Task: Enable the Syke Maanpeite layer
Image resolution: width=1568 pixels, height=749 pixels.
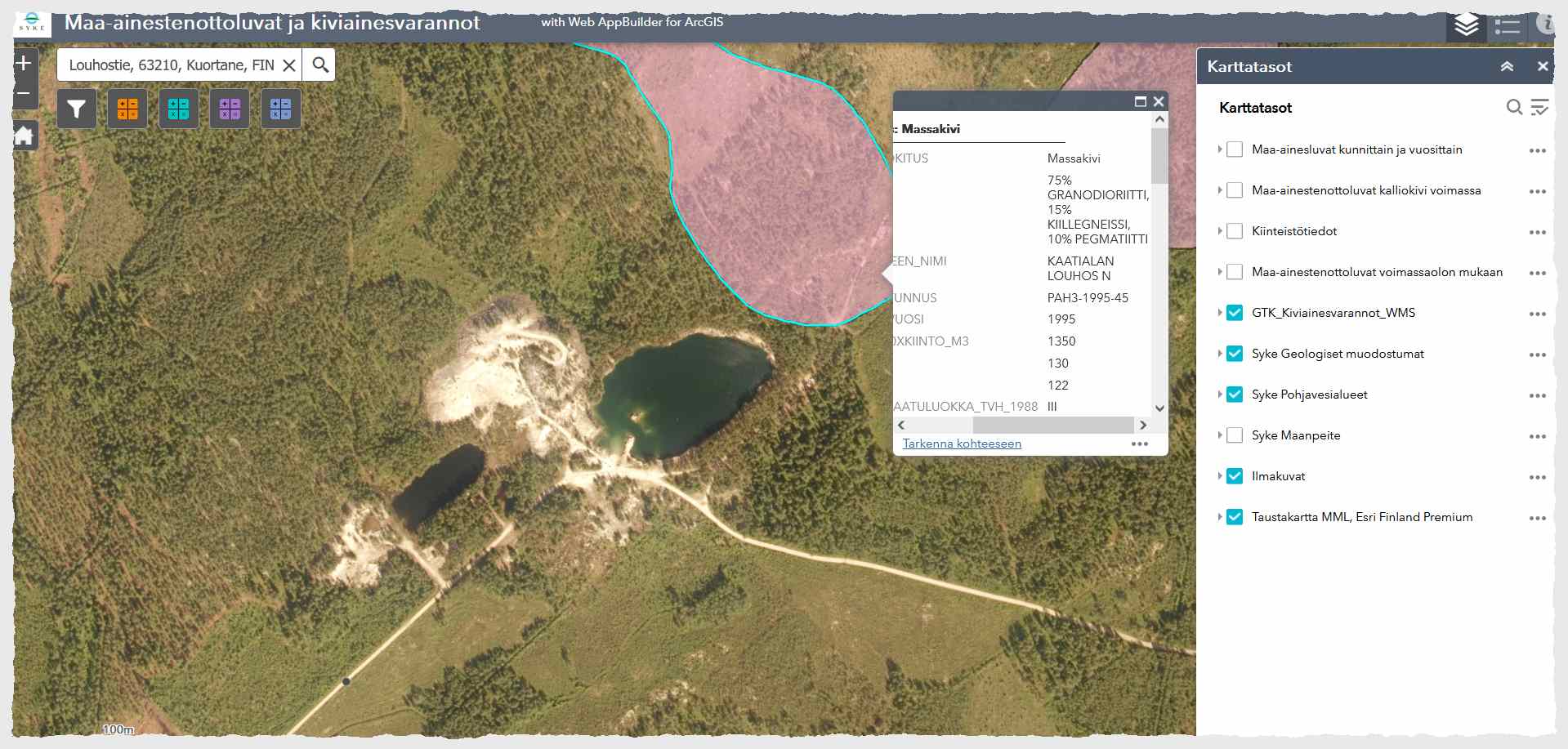Action: point(1235,435)
